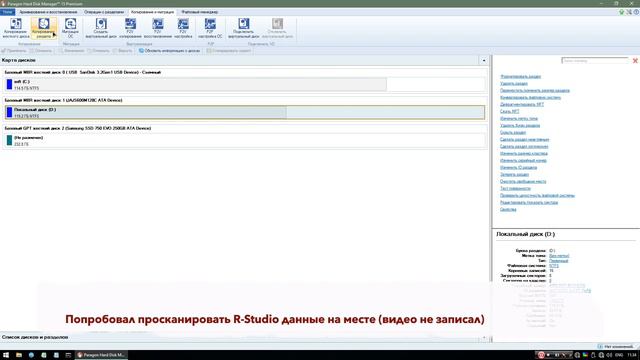Open the blue Home application menu tab
The width and height of the screenshot is (640, 360).
[x=7, y=12]
